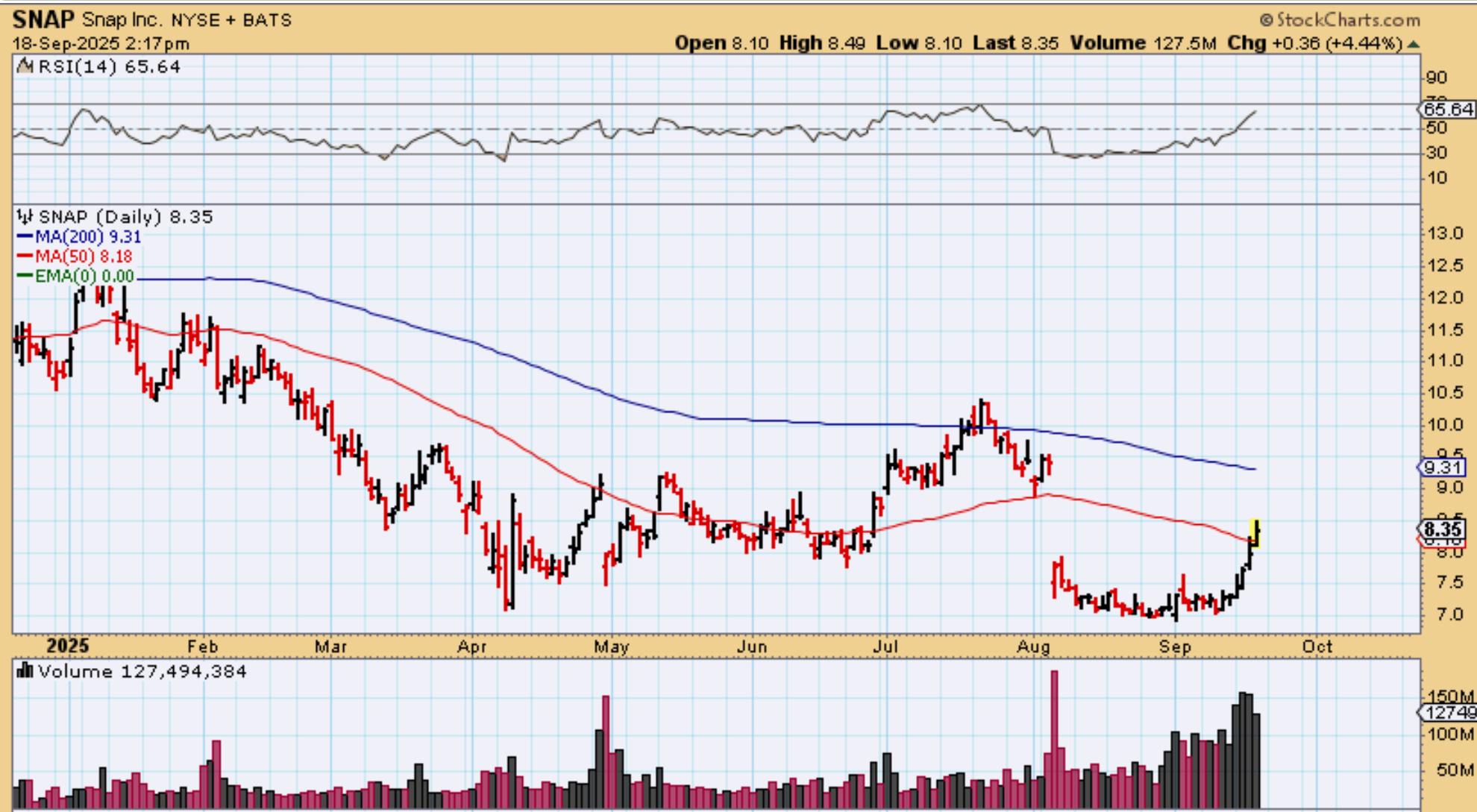1477x812 pixels.
Task: Click the 18-Sep-2025 2:17pm timestamp
Action: (x=101, y=44)
